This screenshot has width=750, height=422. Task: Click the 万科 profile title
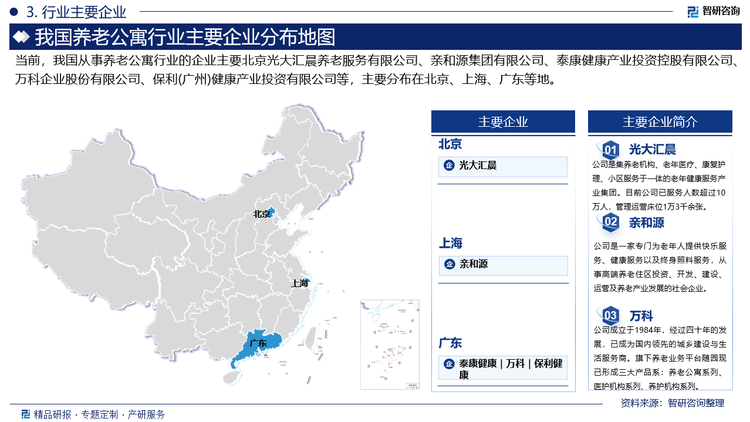click(x=641, y=316)
